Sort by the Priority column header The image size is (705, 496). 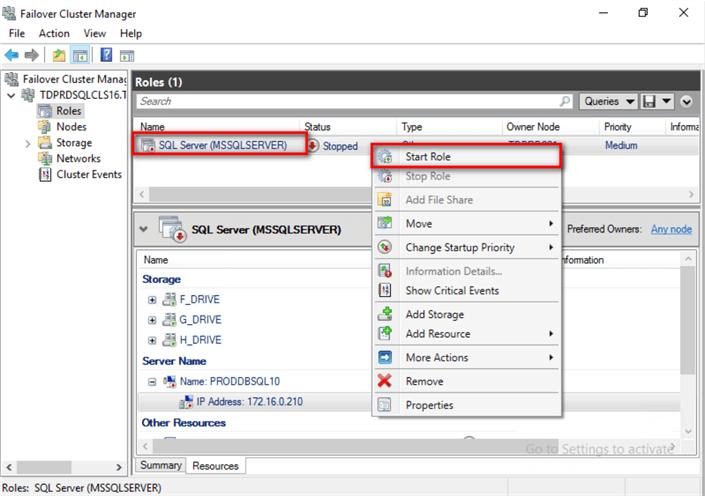tap(632, 127)
